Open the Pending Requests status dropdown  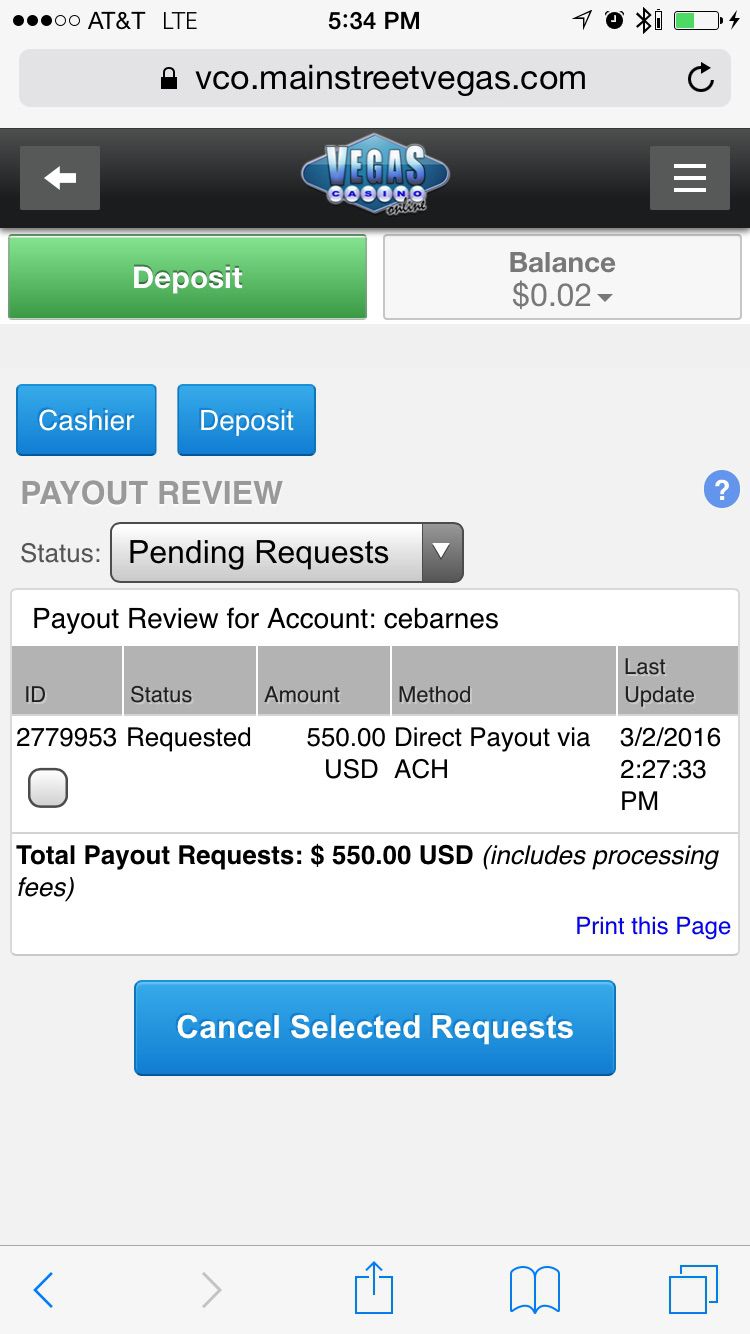coord(287,552)
